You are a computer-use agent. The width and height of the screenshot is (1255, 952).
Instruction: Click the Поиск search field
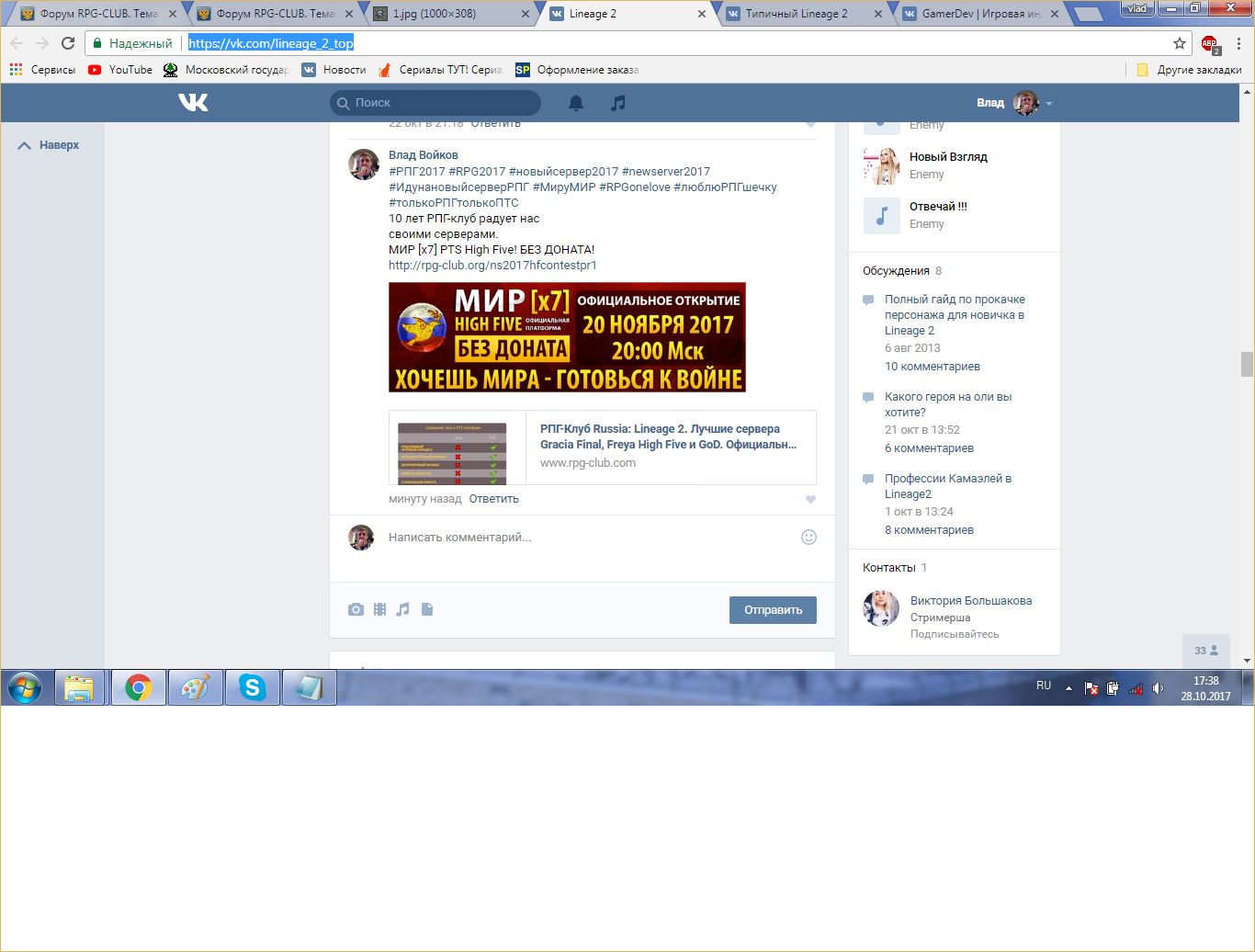[435, 103]
